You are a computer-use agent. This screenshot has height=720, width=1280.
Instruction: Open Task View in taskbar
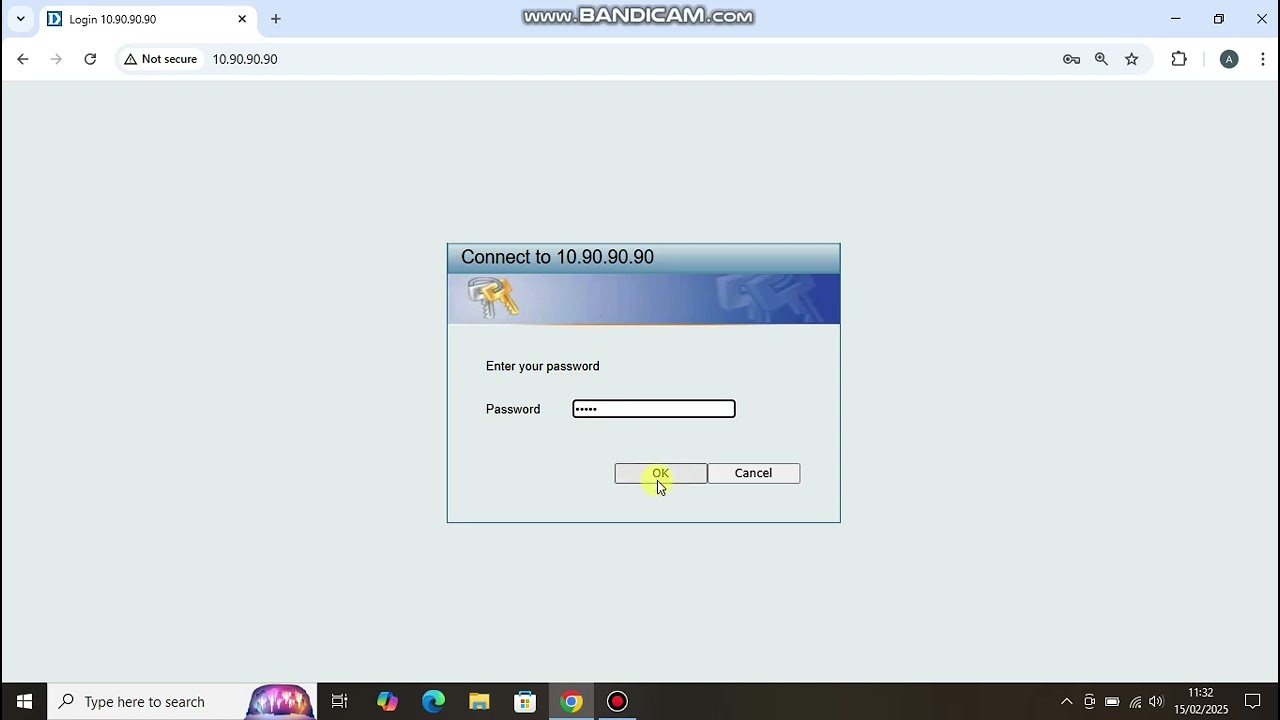(x=339, y=701)
